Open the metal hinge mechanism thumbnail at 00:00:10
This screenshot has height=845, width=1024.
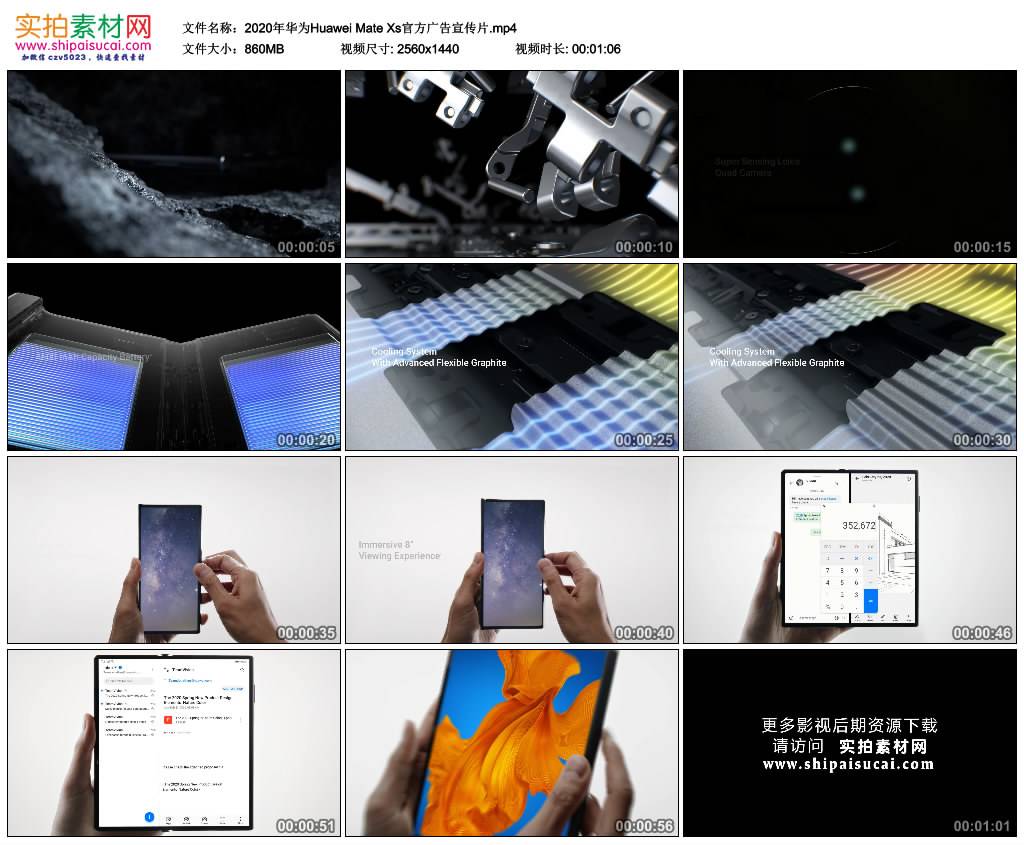point(512,164)
